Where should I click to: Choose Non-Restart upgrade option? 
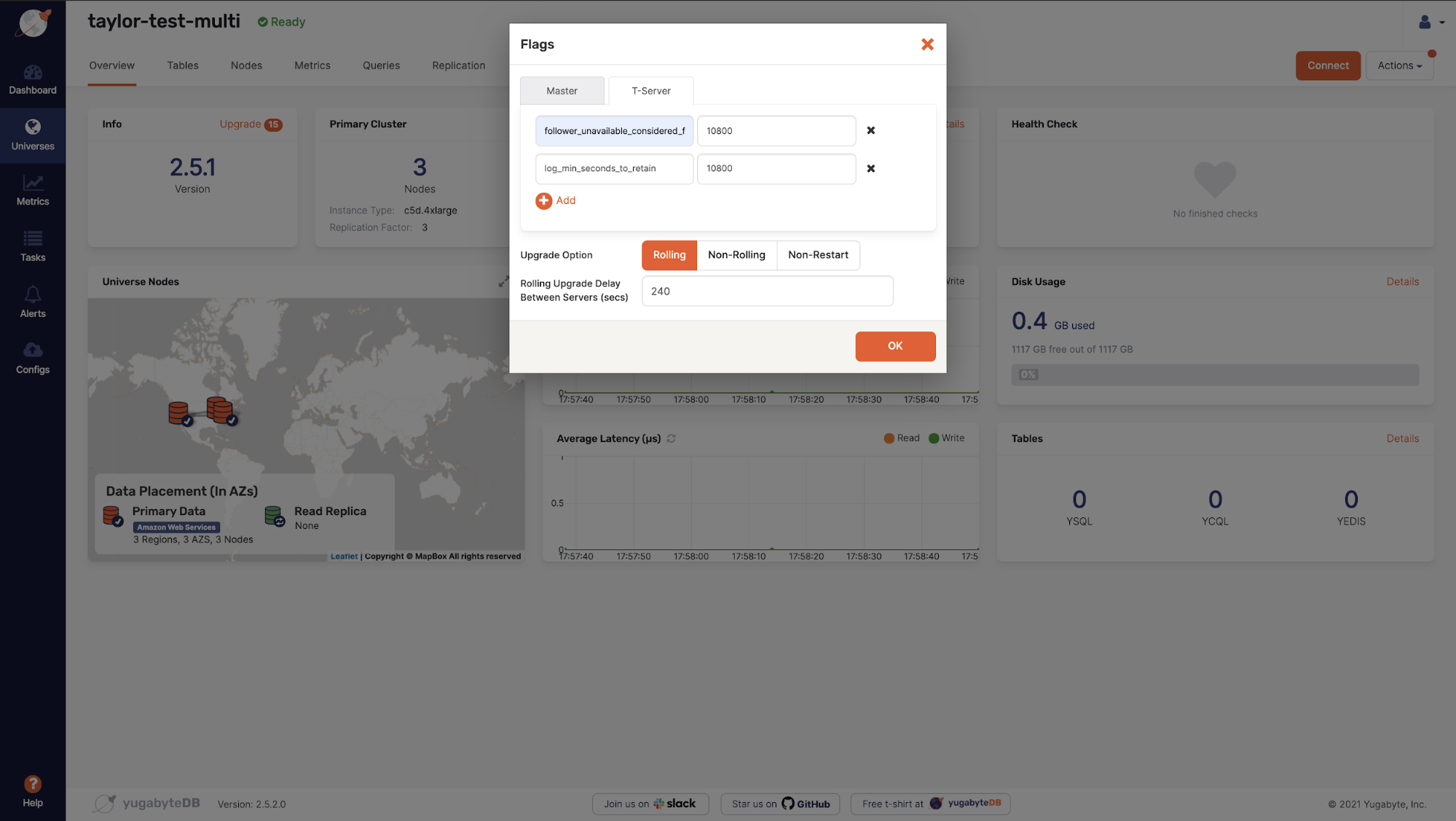coord(818,255)
